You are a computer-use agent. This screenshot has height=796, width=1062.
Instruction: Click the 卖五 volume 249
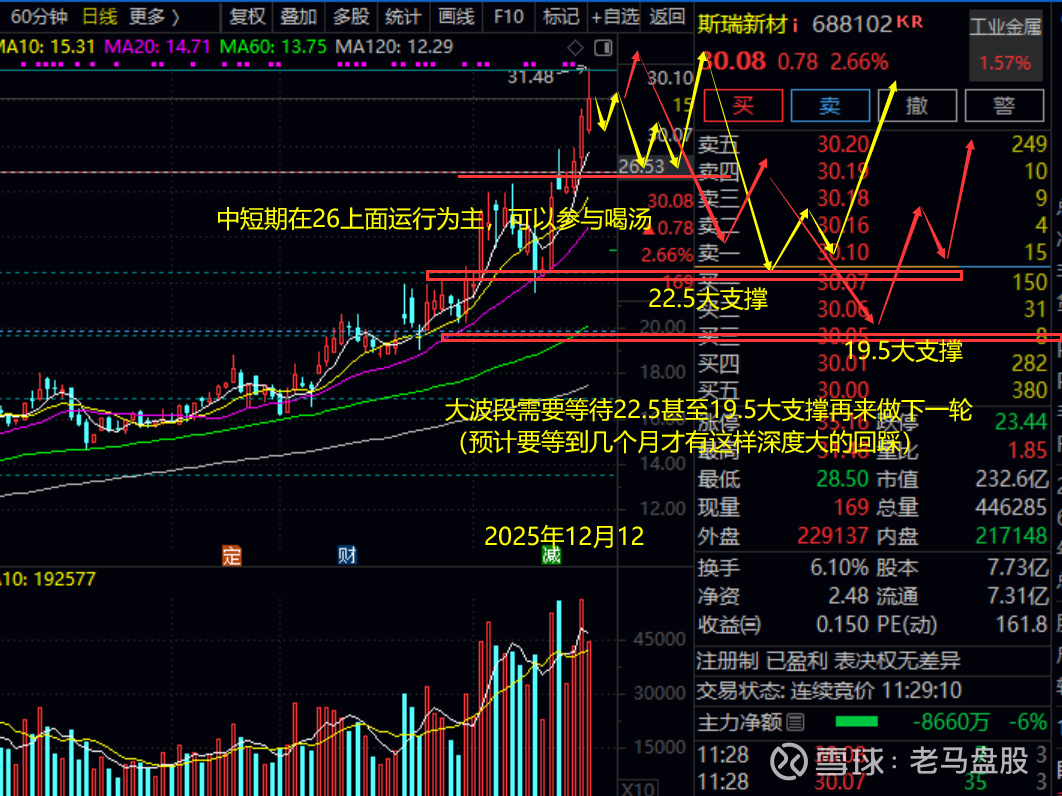(1029, 144)
